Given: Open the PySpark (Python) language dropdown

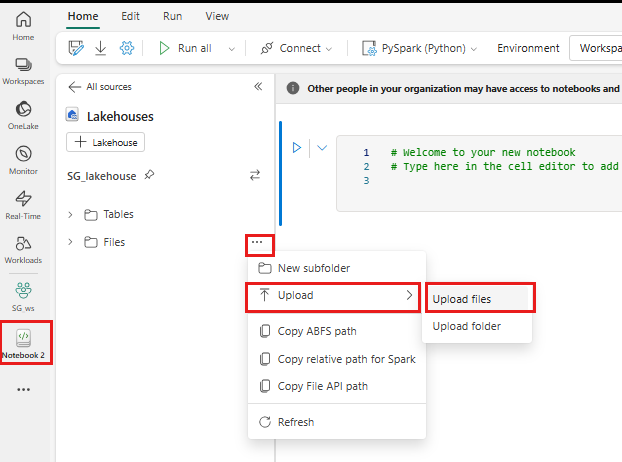Looking at the screenshot, I should tap(419, 48).
